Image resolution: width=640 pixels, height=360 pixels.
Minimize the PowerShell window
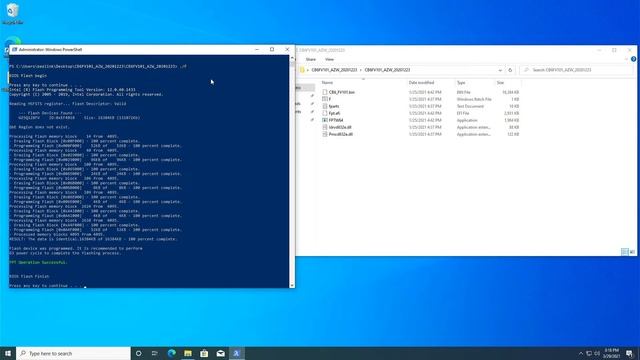point(257,49)
